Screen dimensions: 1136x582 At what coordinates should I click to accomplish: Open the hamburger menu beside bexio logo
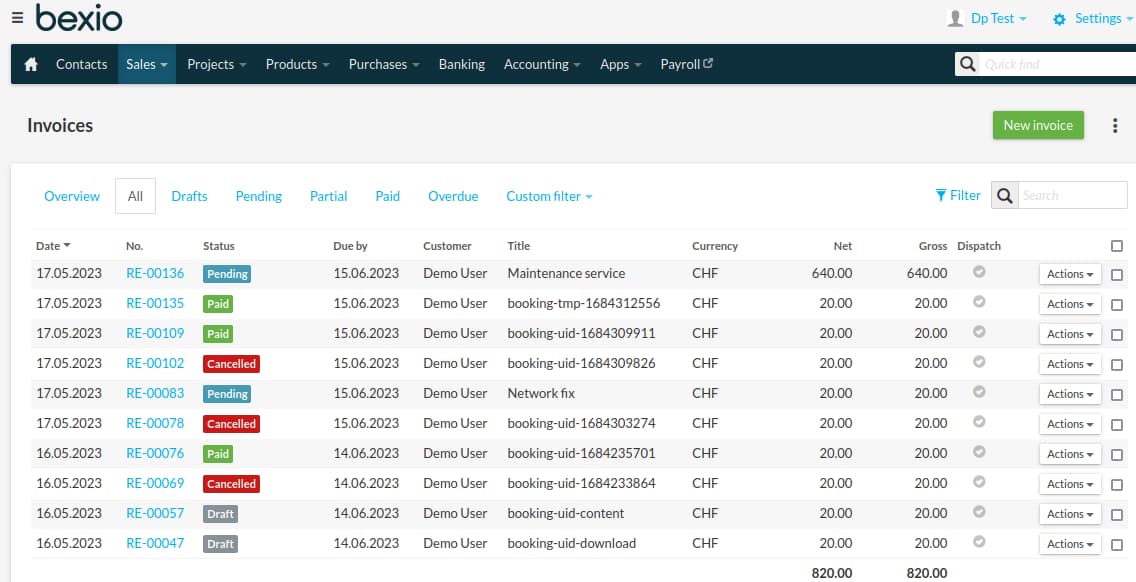[17, 17]
